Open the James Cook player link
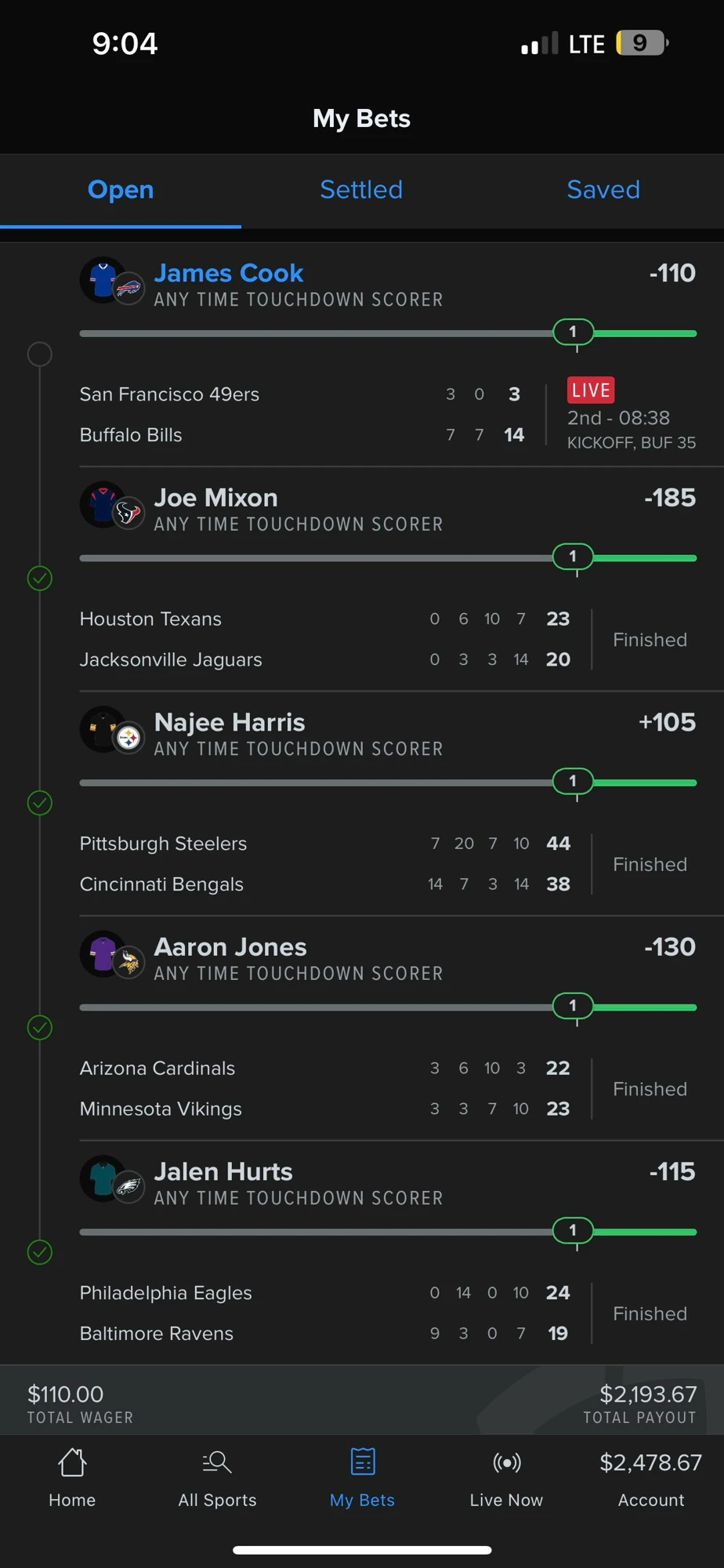Image resolution: width=724 pixels, height=1568 pixels. click(229, 273)
